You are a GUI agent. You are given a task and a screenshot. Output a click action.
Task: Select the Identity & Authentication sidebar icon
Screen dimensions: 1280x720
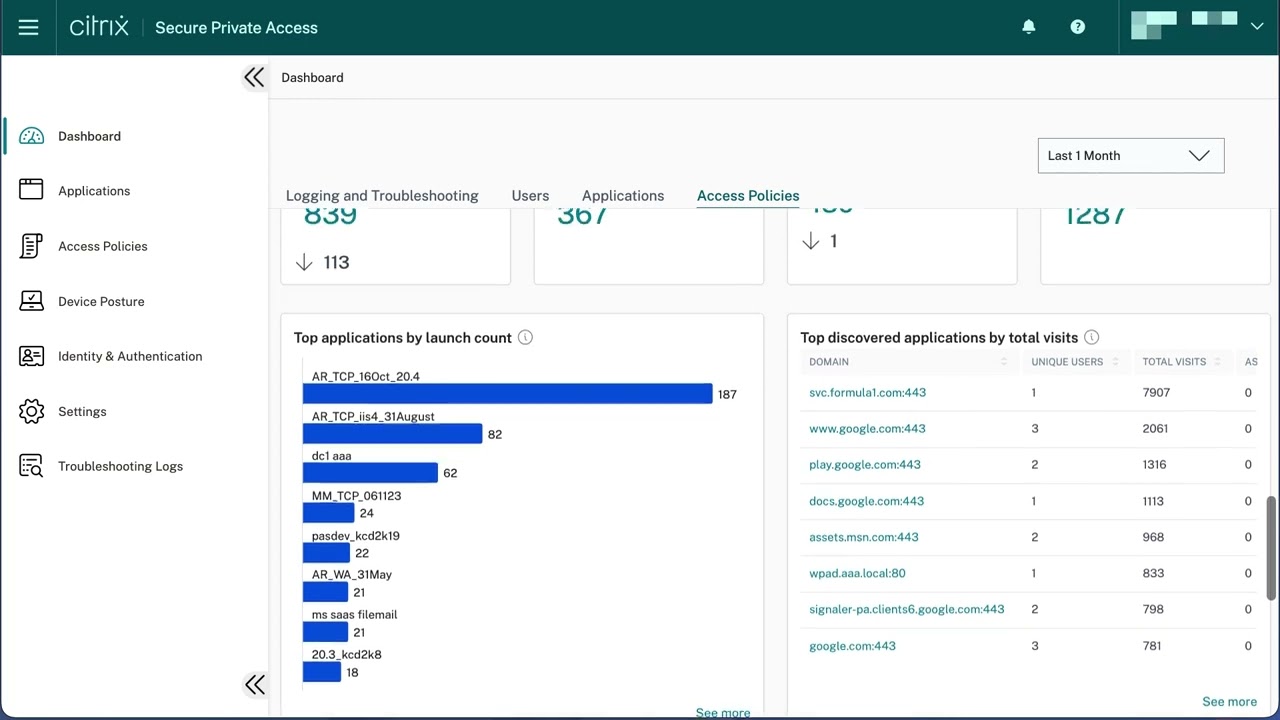point(30,356)
